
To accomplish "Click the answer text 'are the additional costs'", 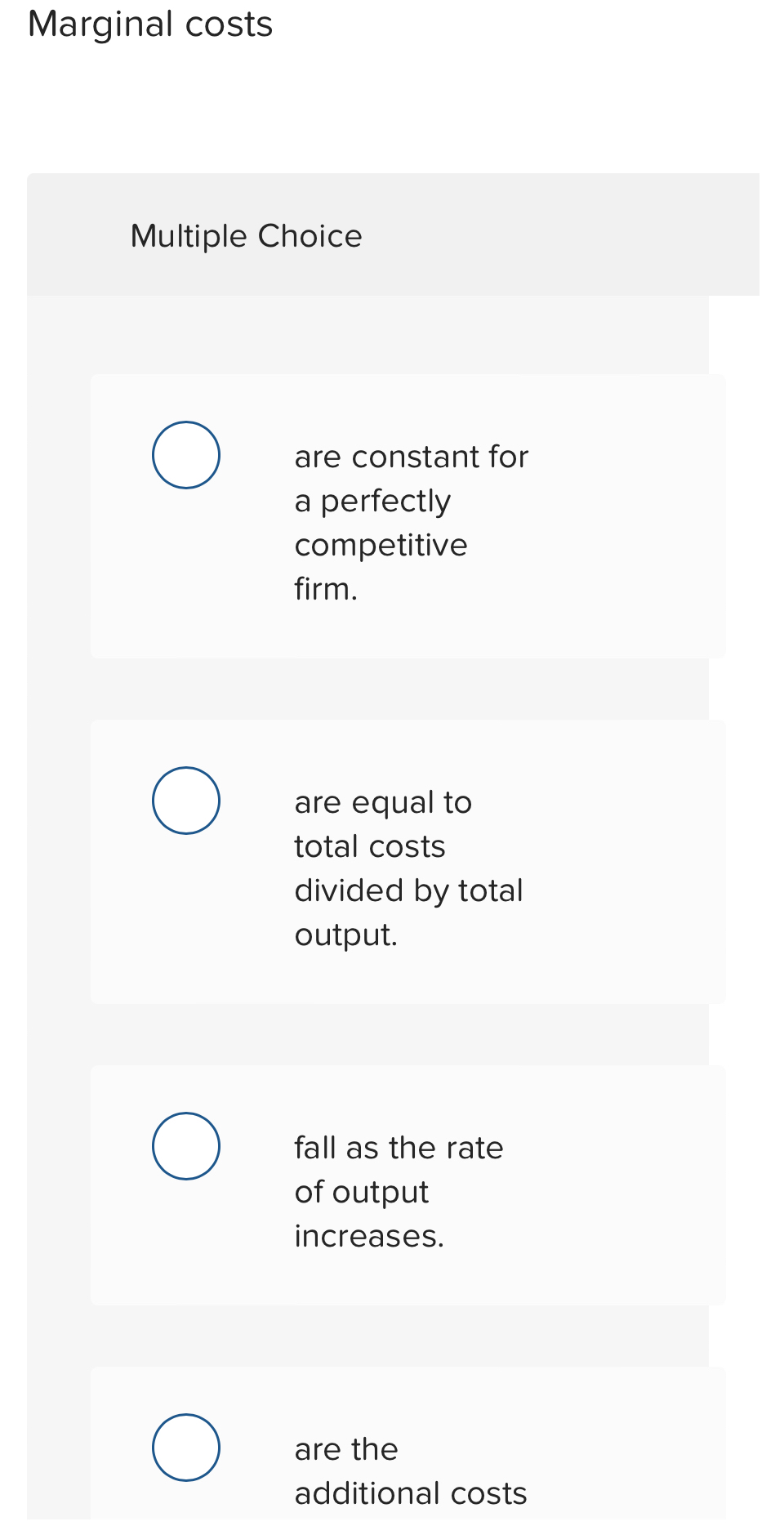I will [408, 1470].
